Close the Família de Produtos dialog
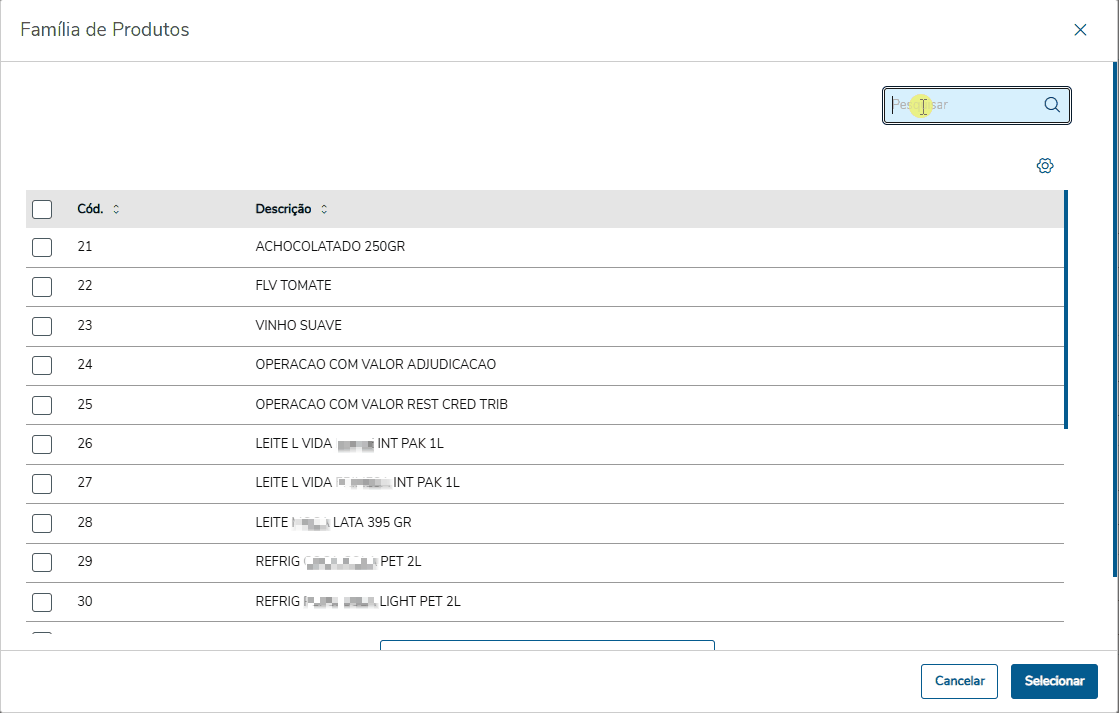Screen dimensions: 1119x713 1080,30
